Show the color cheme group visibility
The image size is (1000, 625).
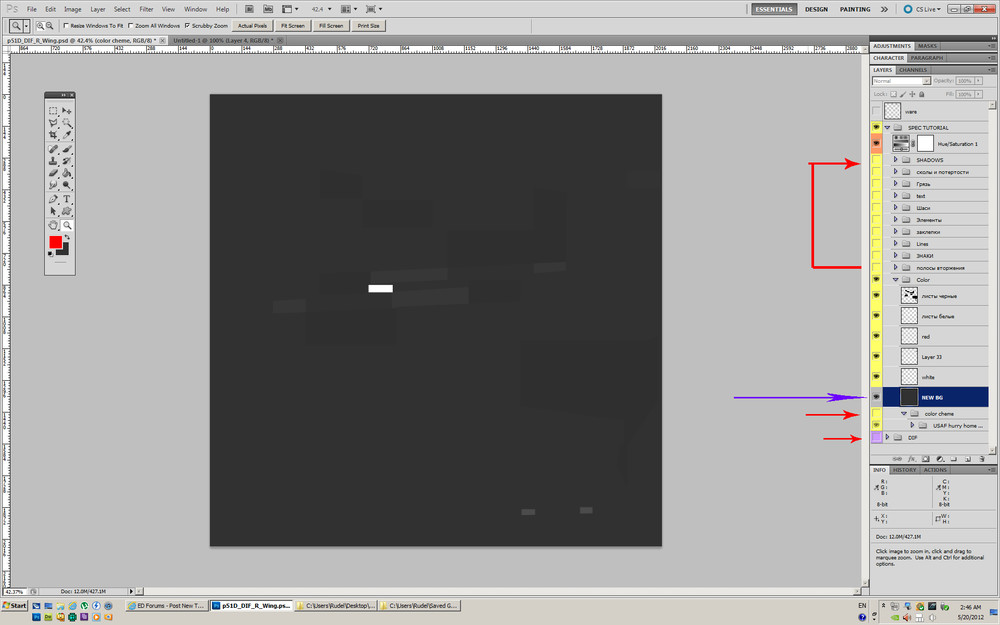pyautogui.click(x=876, y=413)
